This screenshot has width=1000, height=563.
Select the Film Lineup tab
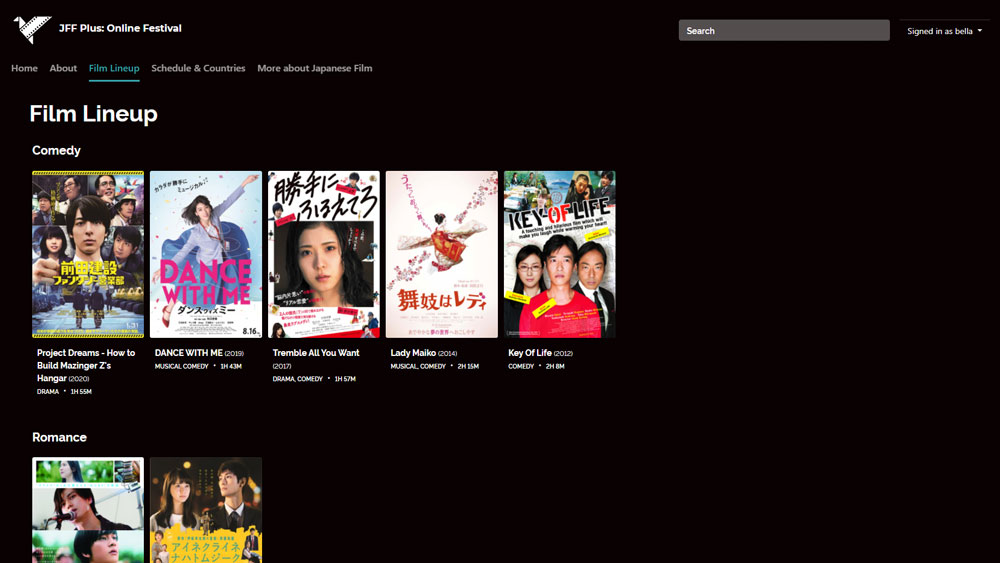click(x=114, y=68)
